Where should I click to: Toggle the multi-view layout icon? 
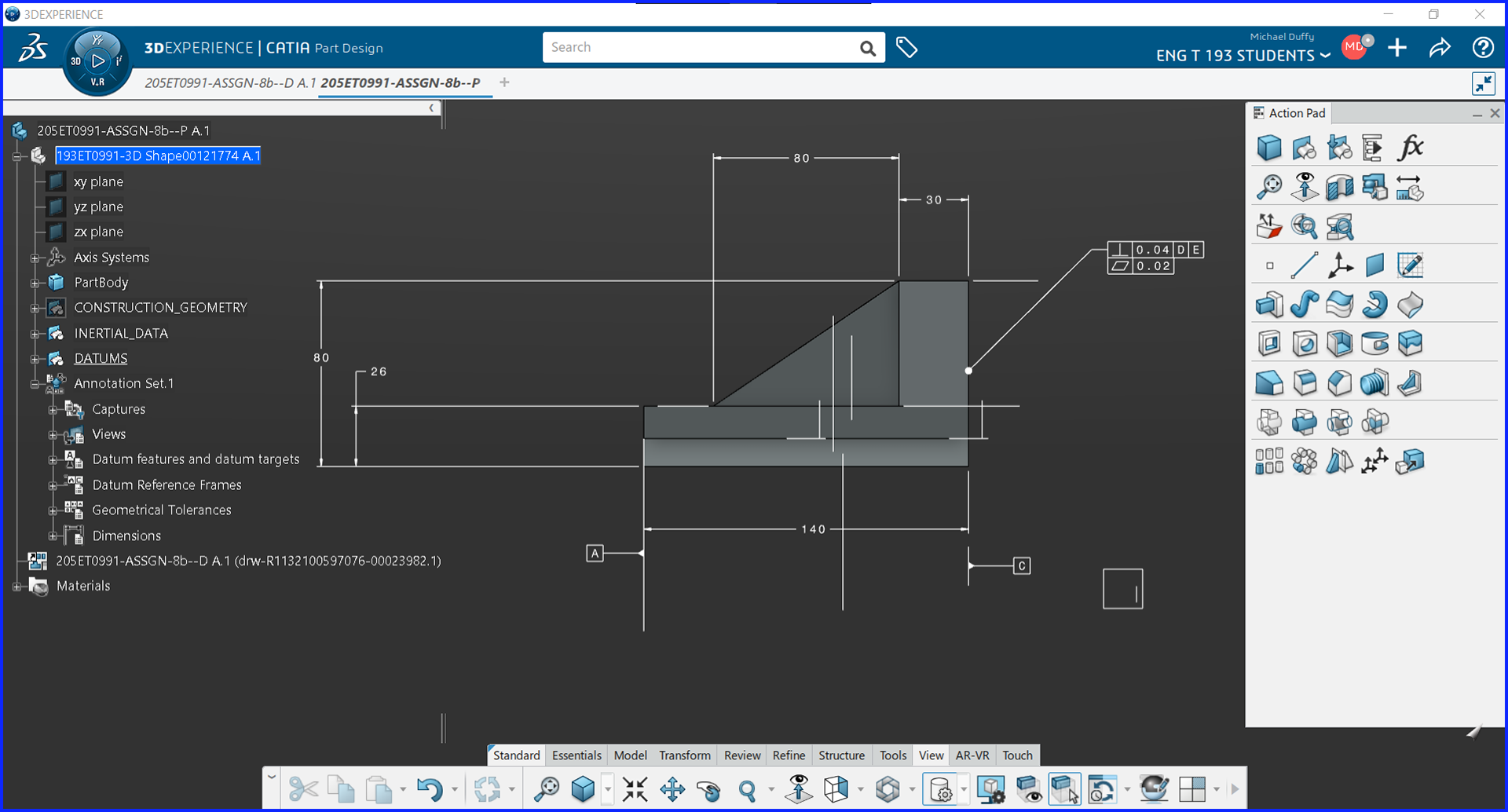pyautogui.click(x=1192, y=789)
